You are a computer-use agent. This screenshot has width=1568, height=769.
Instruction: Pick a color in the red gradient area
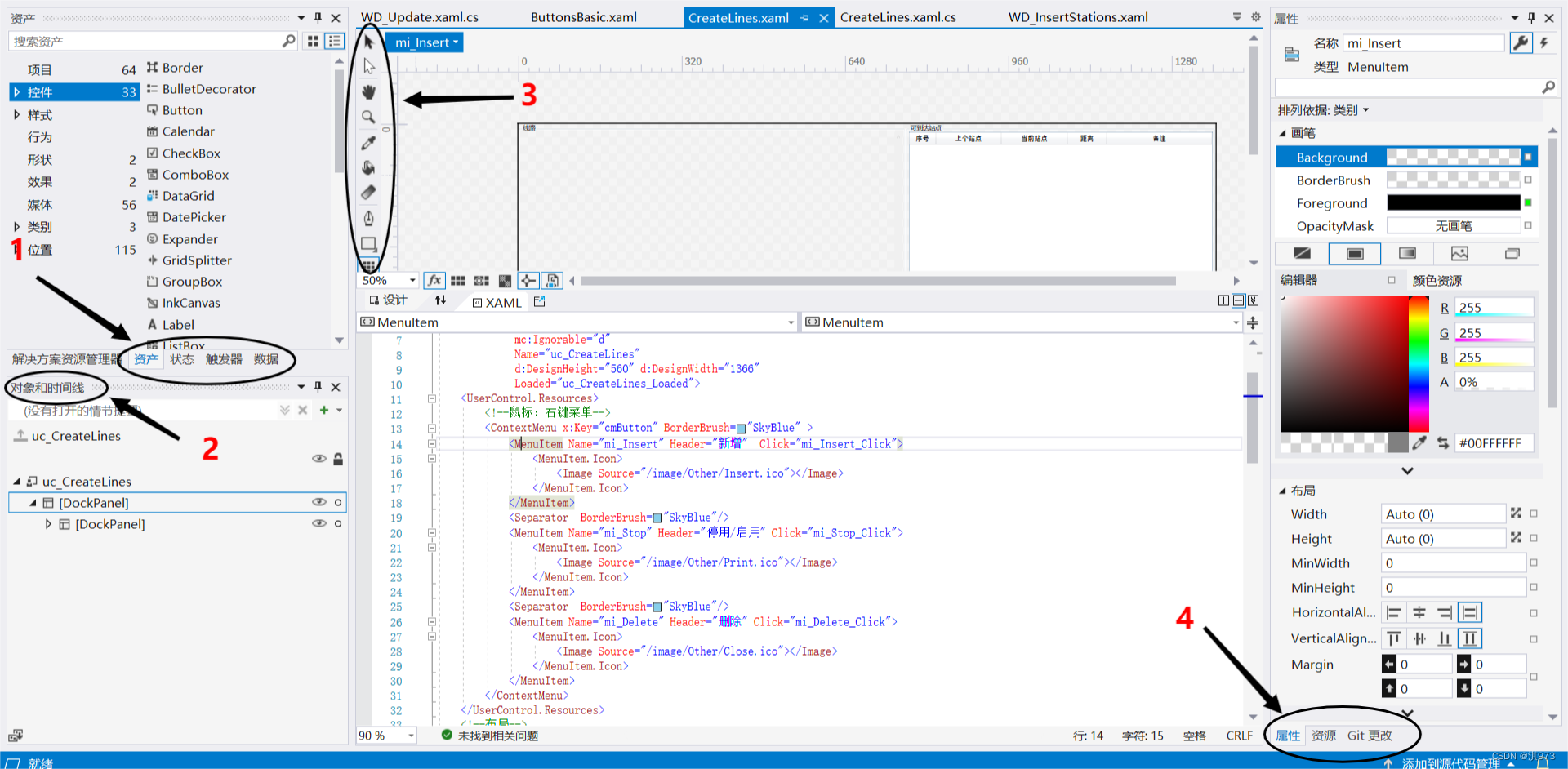click(1344, 364)
